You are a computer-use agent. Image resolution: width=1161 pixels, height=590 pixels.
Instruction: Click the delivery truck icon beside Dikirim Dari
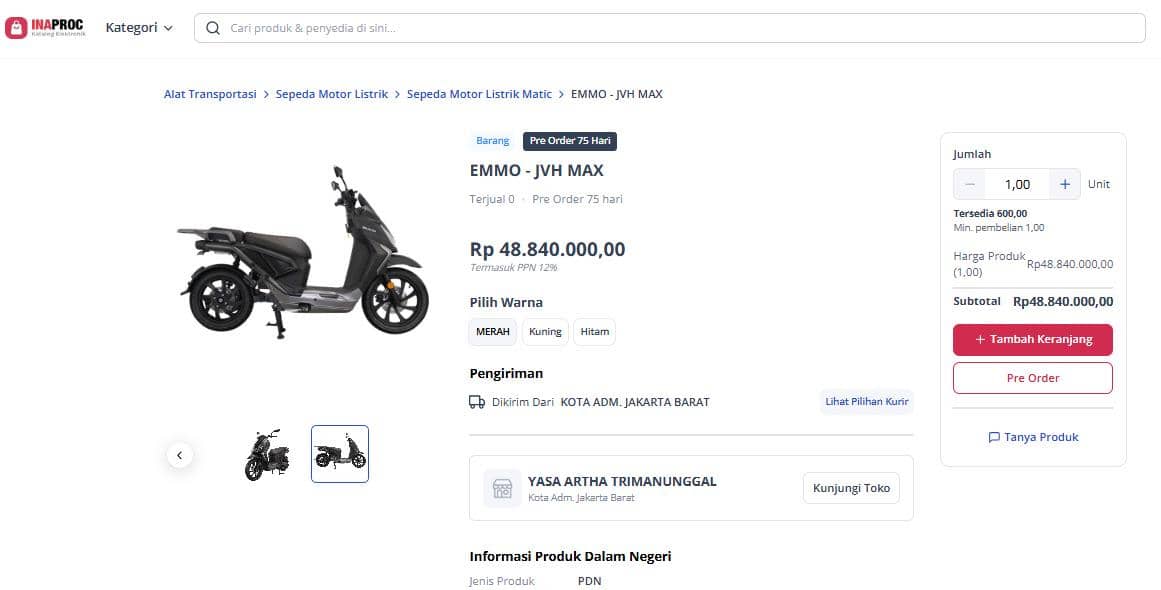click(x=477, y=401)
